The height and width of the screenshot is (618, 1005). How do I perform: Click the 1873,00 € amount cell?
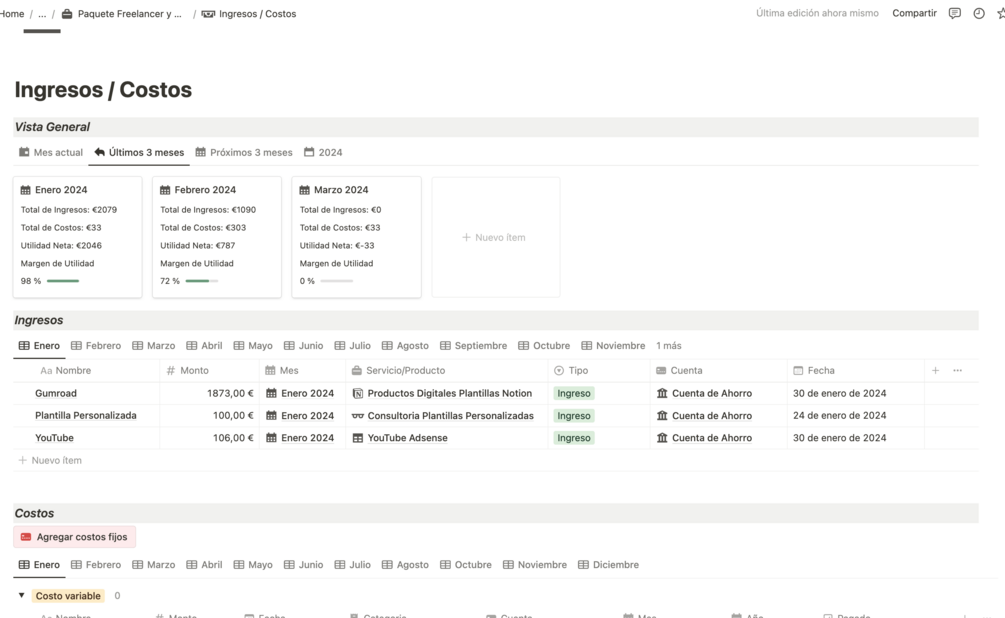(x=210, y=394)
